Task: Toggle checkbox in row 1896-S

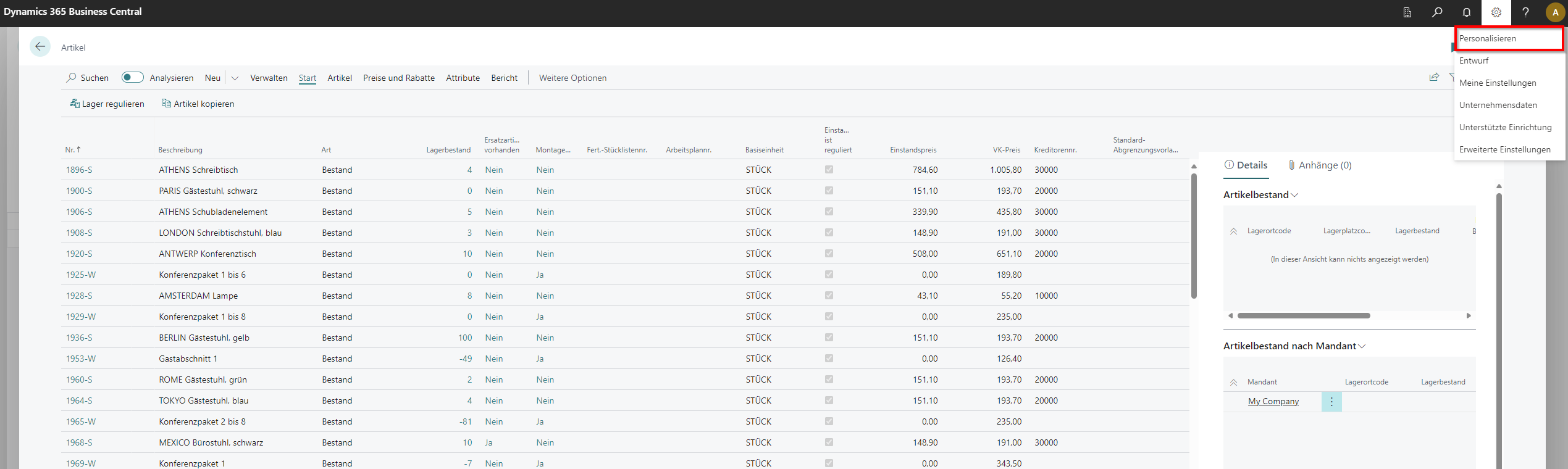Action: tap(829, 170)
